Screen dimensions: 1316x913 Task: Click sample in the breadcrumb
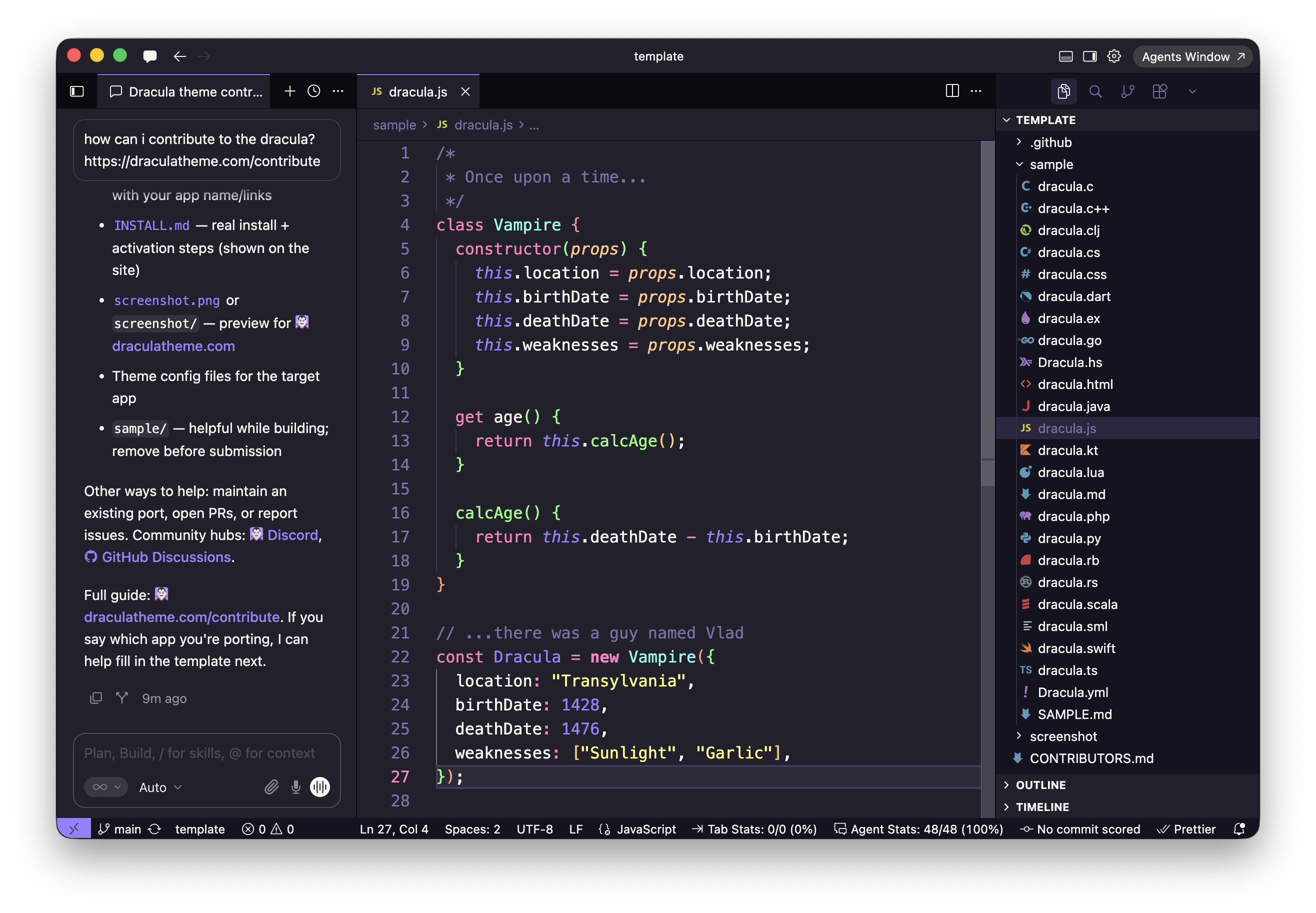[394, 124]
